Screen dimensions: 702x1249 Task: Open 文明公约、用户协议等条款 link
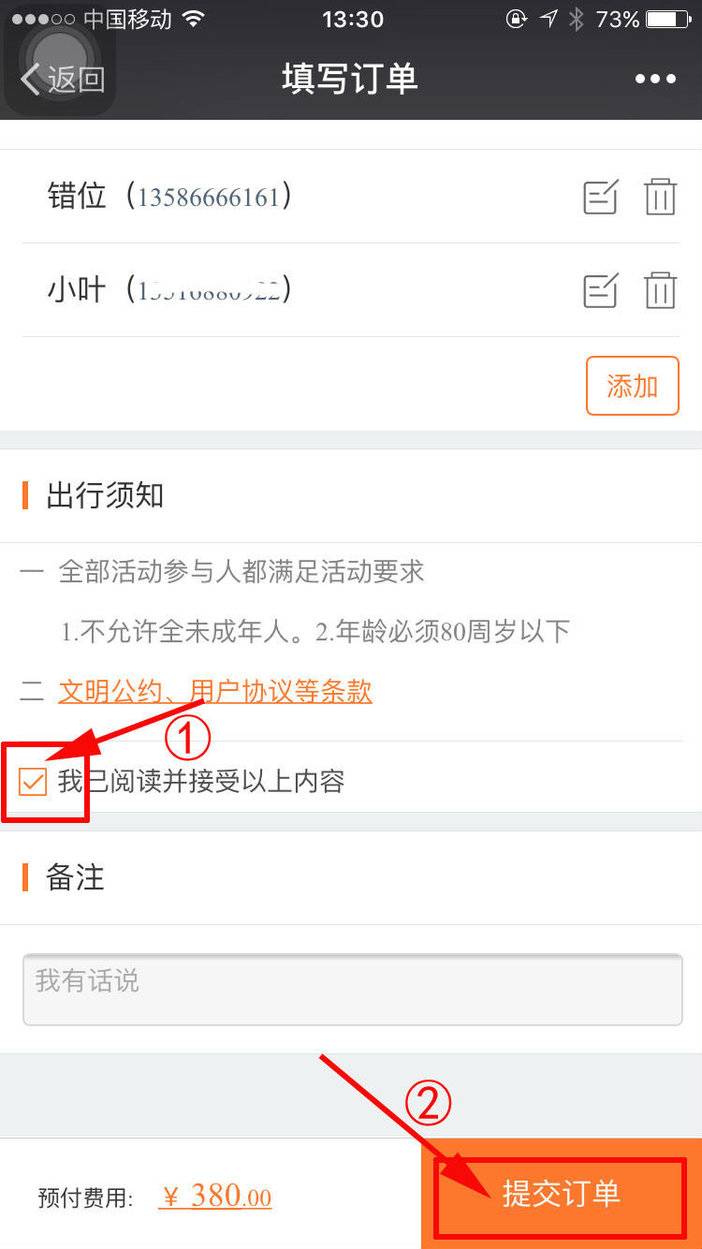pos(215,691)
